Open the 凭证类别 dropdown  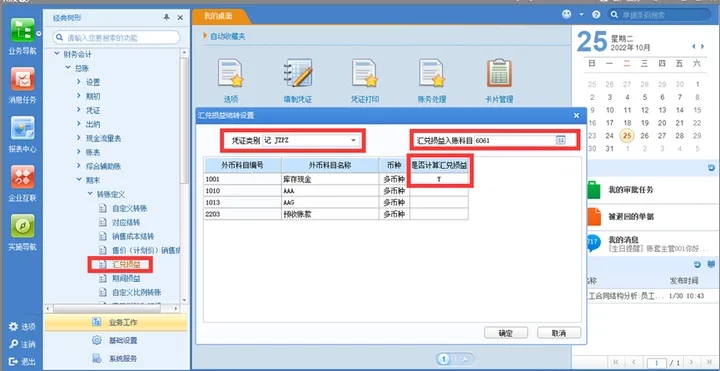(354, 141)
